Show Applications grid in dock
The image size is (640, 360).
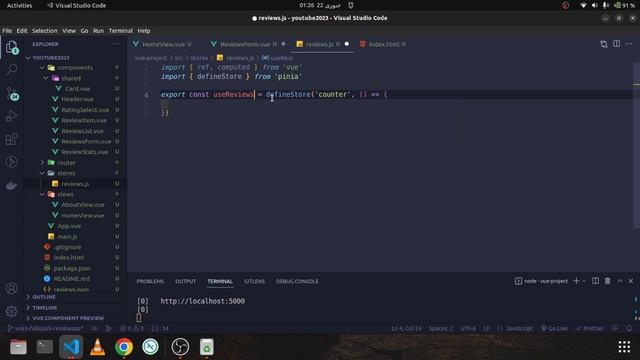pyautogui.click(x=624, y=347)
